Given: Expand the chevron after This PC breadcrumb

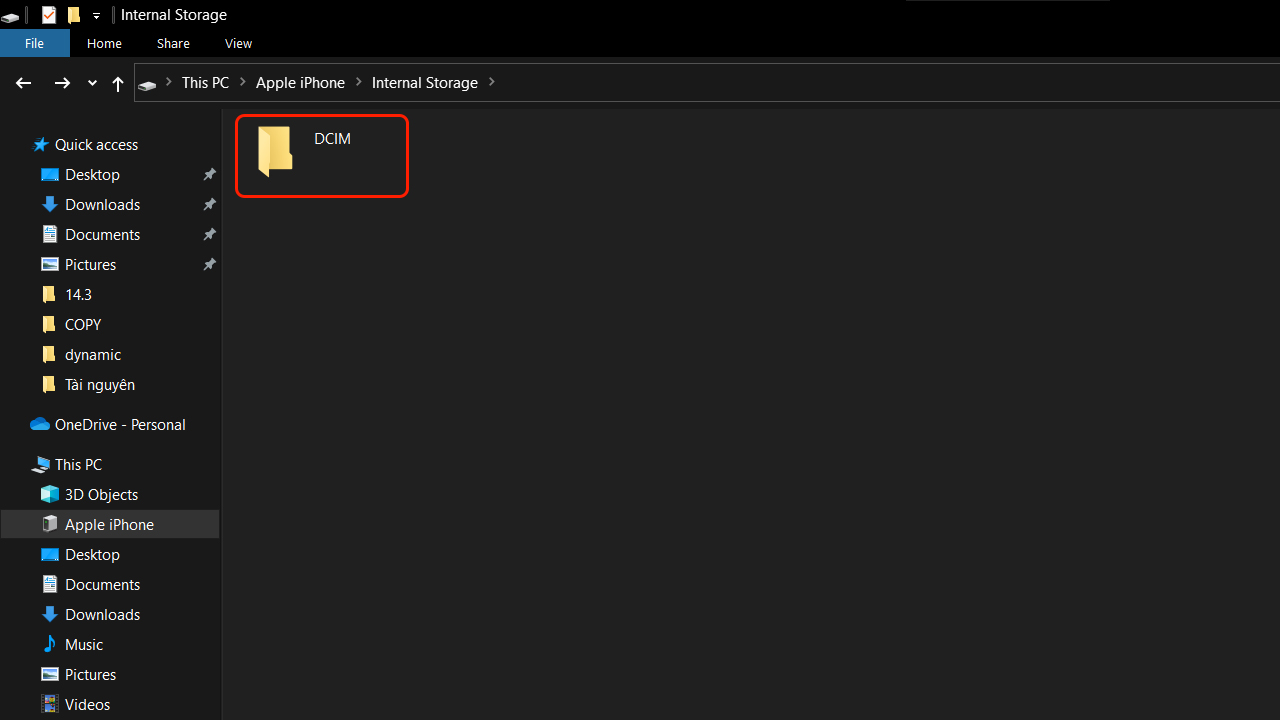Looking at the screenshot, I should click(243, 82).
